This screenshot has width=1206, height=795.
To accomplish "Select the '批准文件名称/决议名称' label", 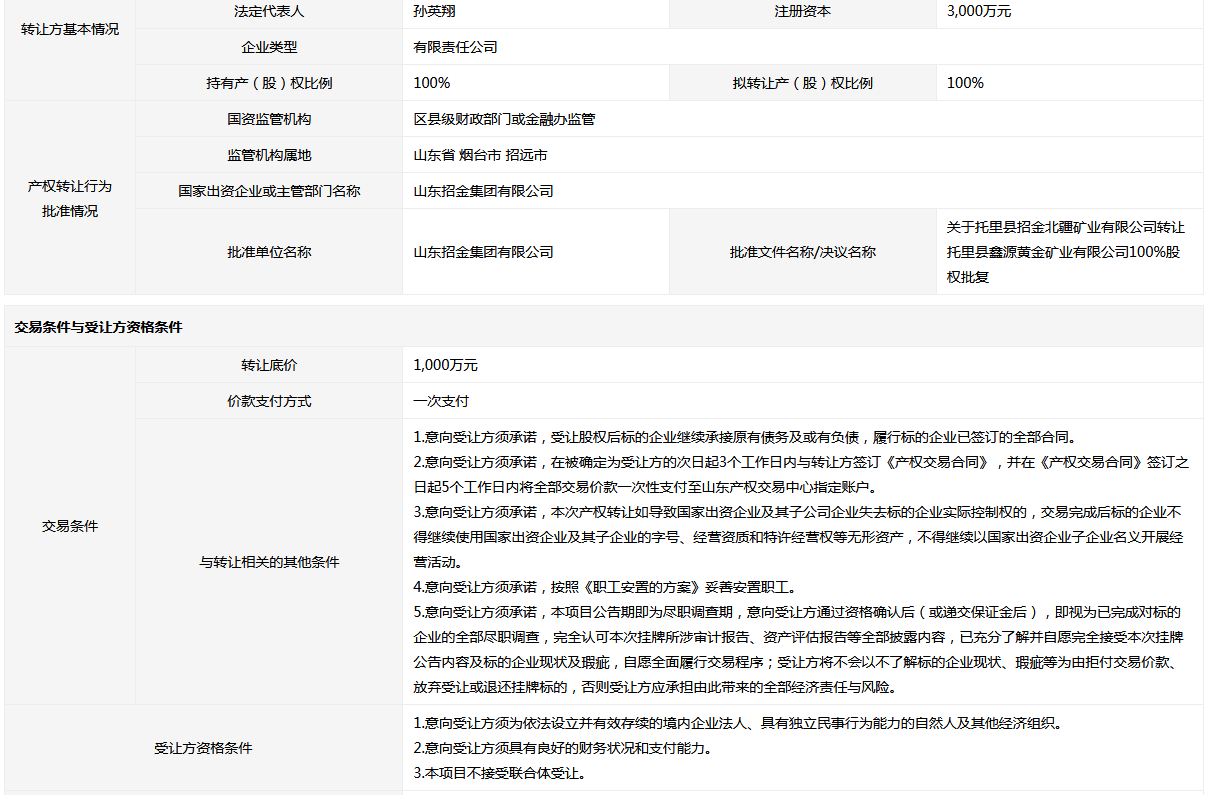I will click(x=803, y=252).
